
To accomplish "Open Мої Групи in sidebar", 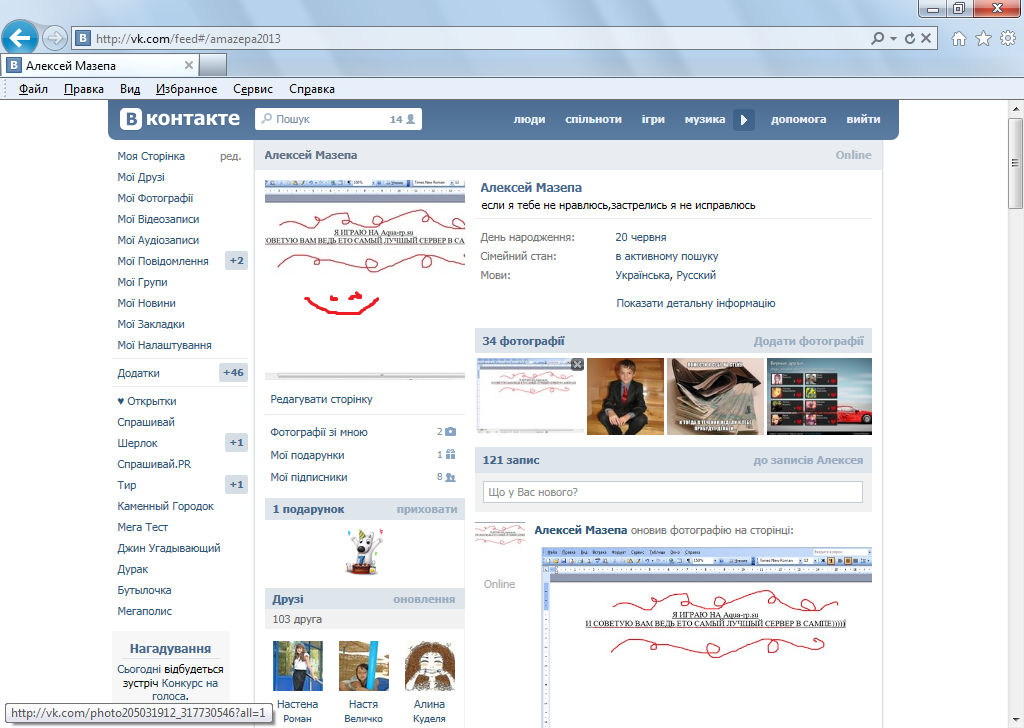I will 142,282.
